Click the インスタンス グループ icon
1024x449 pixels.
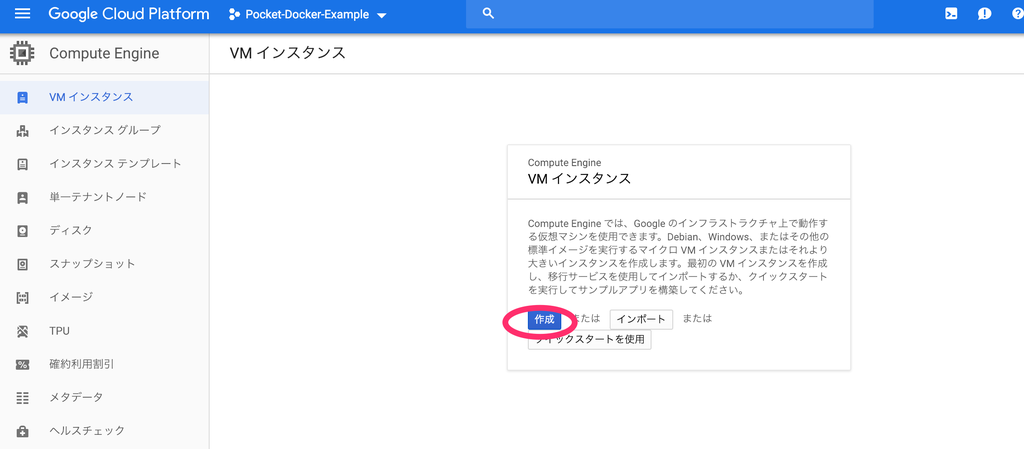22,131
